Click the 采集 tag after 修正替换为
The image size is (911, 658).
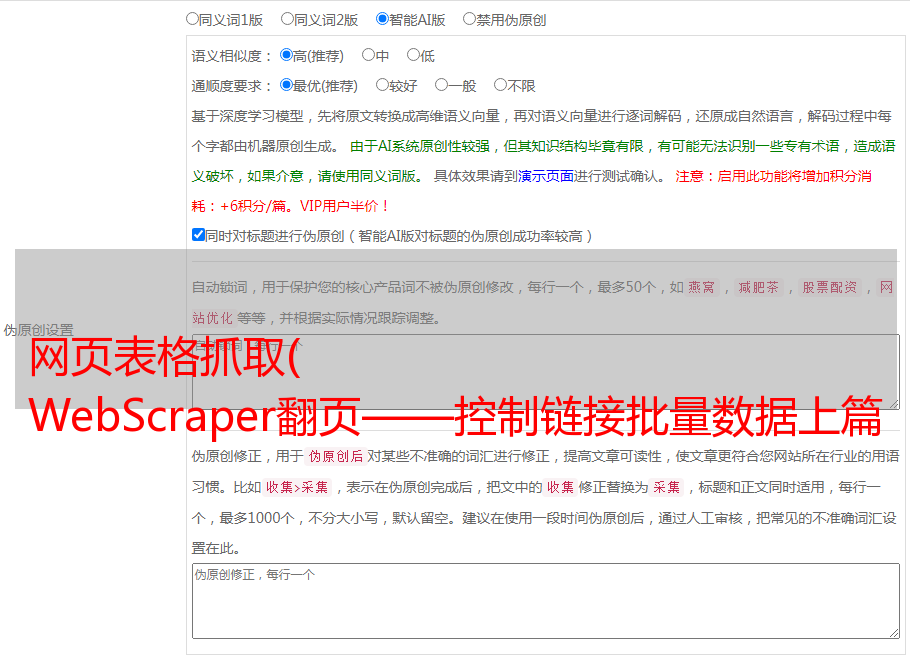point(666,487)
